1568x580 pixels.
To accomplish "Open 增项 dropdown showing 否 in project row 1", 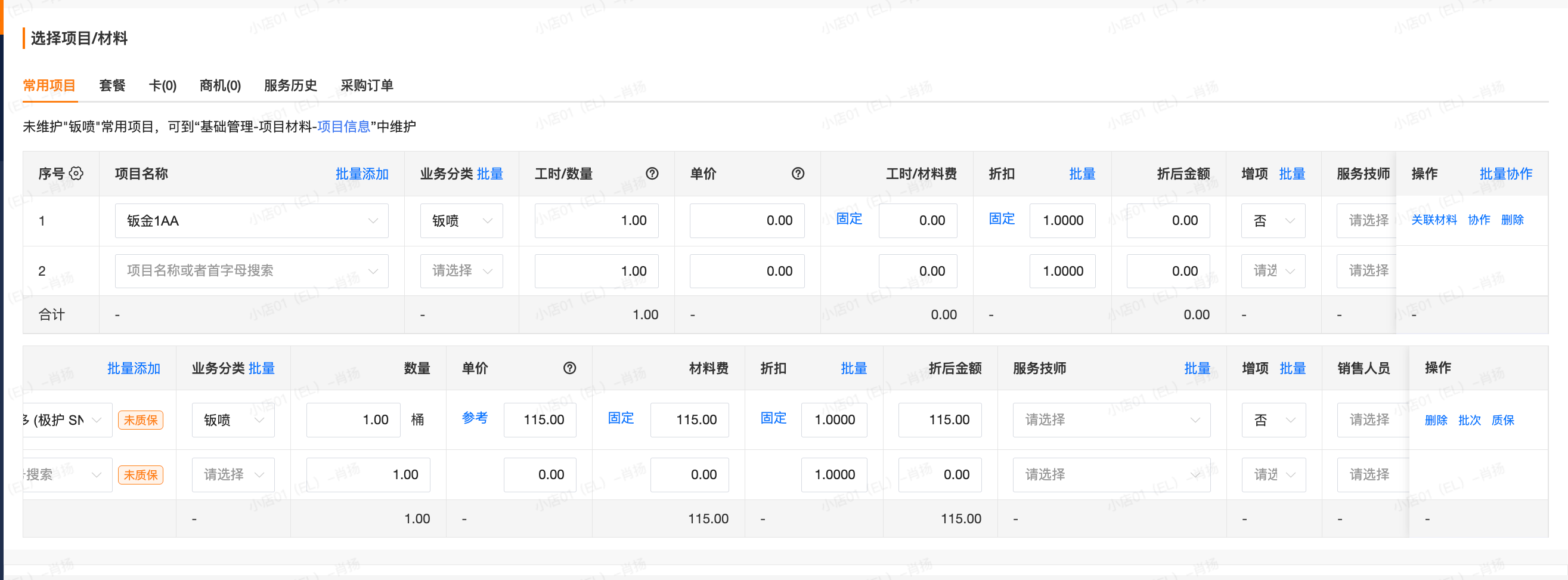I will [x=1272, y=221].
